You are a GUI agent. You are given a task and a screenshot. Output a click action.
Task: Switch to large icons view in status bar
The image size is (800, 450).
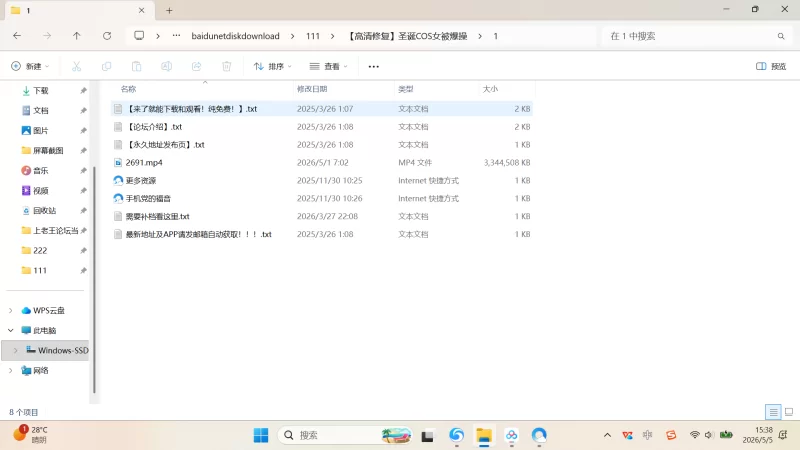click(x=789, y=412)
